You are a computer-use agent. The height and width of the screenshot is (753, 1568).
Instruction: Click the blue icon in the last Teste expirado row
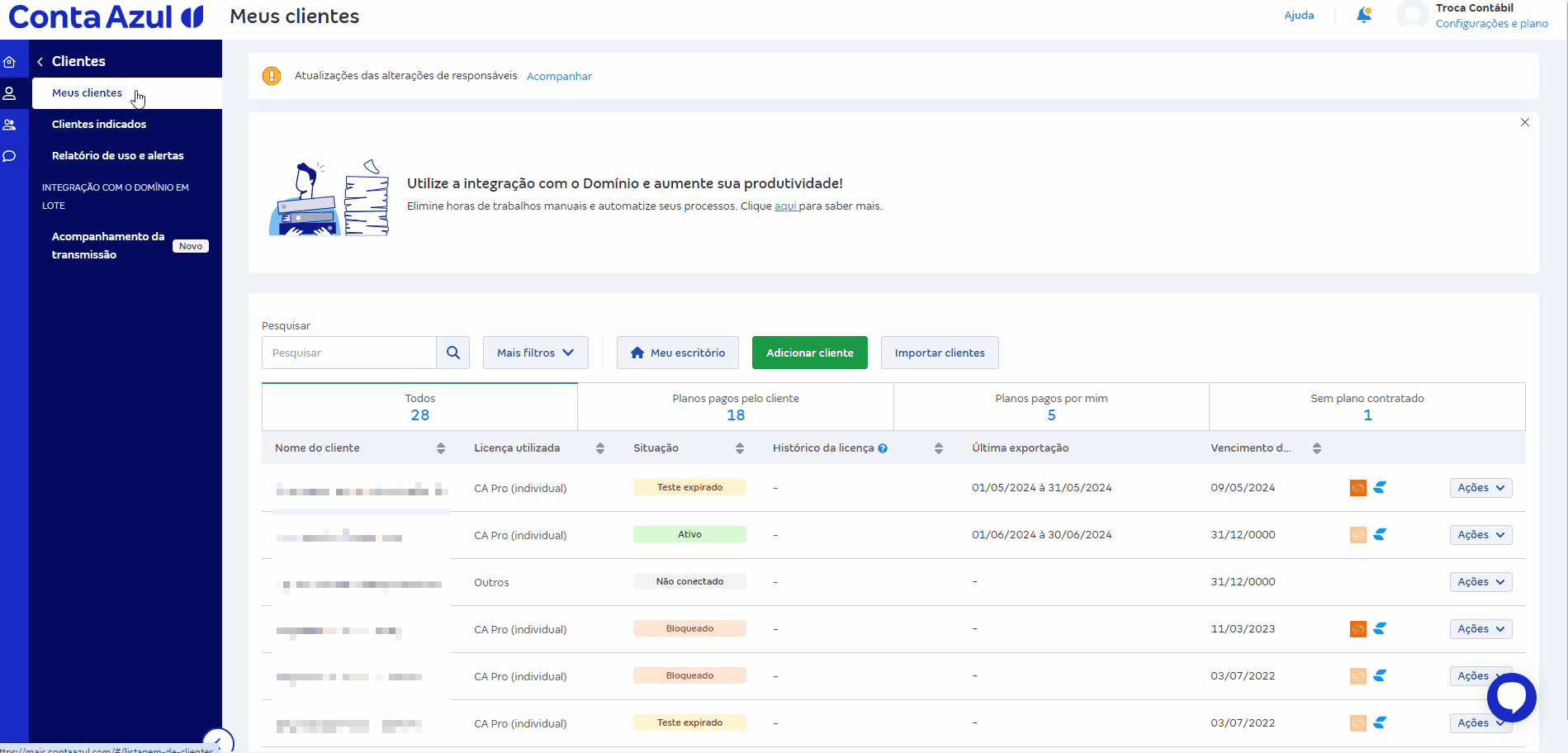pos(1380,723)
